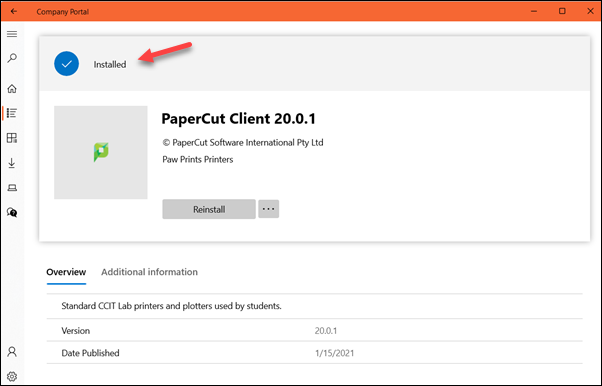This screenshot has height=386, width=602.
Task: Open Help & support sidebar icon
Action: click(12, 212)
